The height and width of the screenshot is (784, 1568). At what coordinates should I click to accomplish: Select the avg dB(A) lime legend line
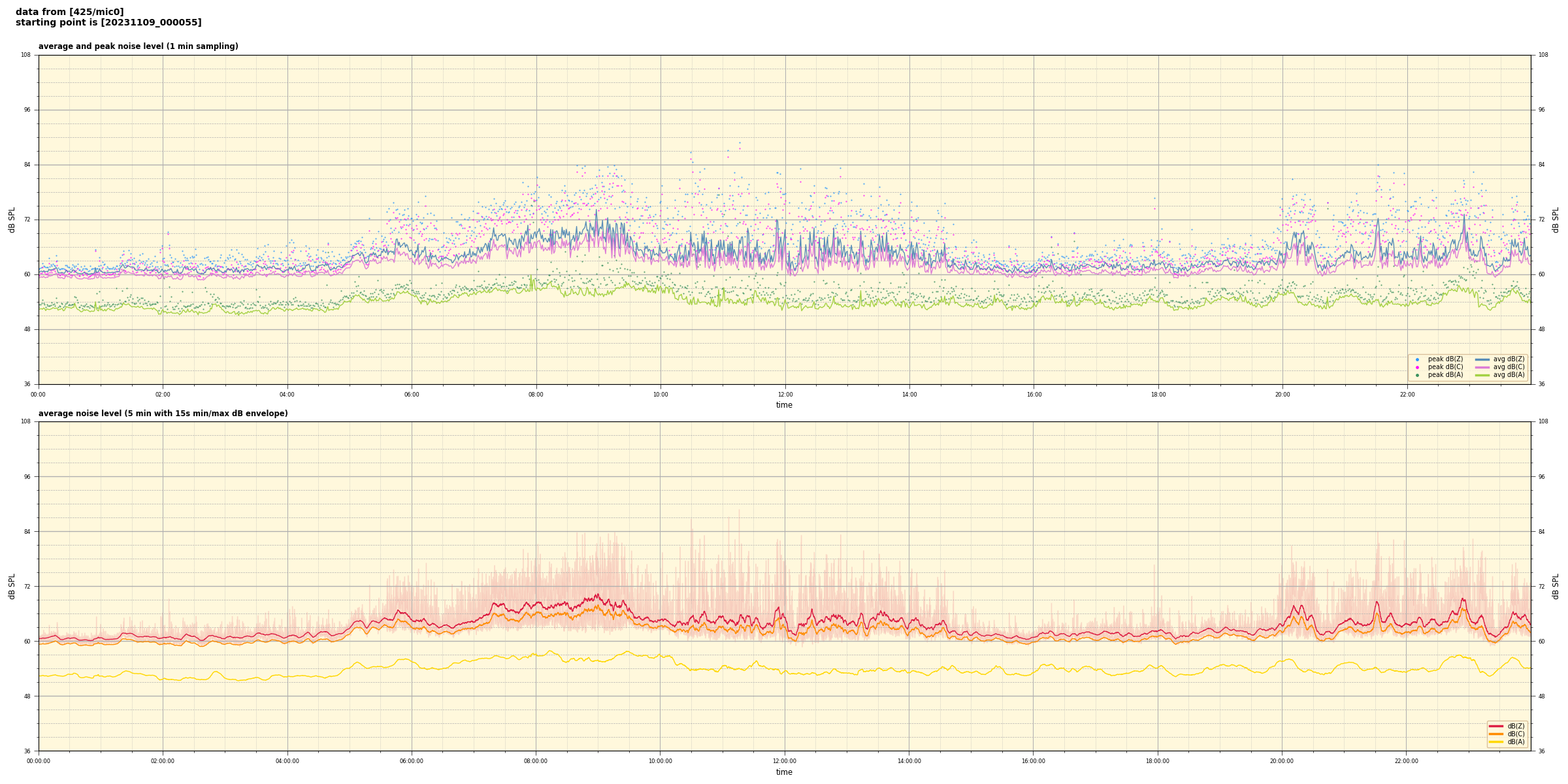1482,375
